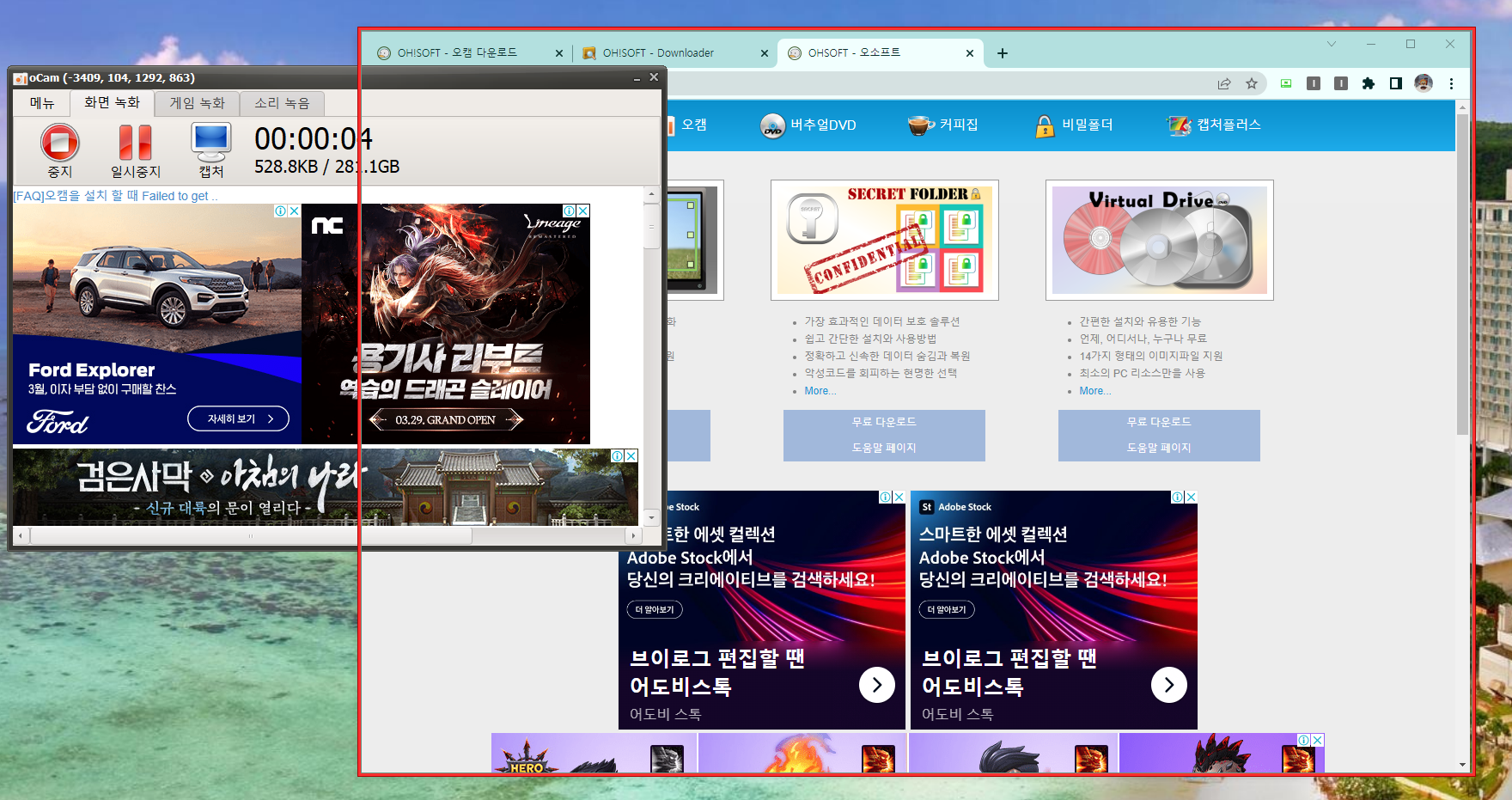Open 커피집 navigation item

coord(943,125)
